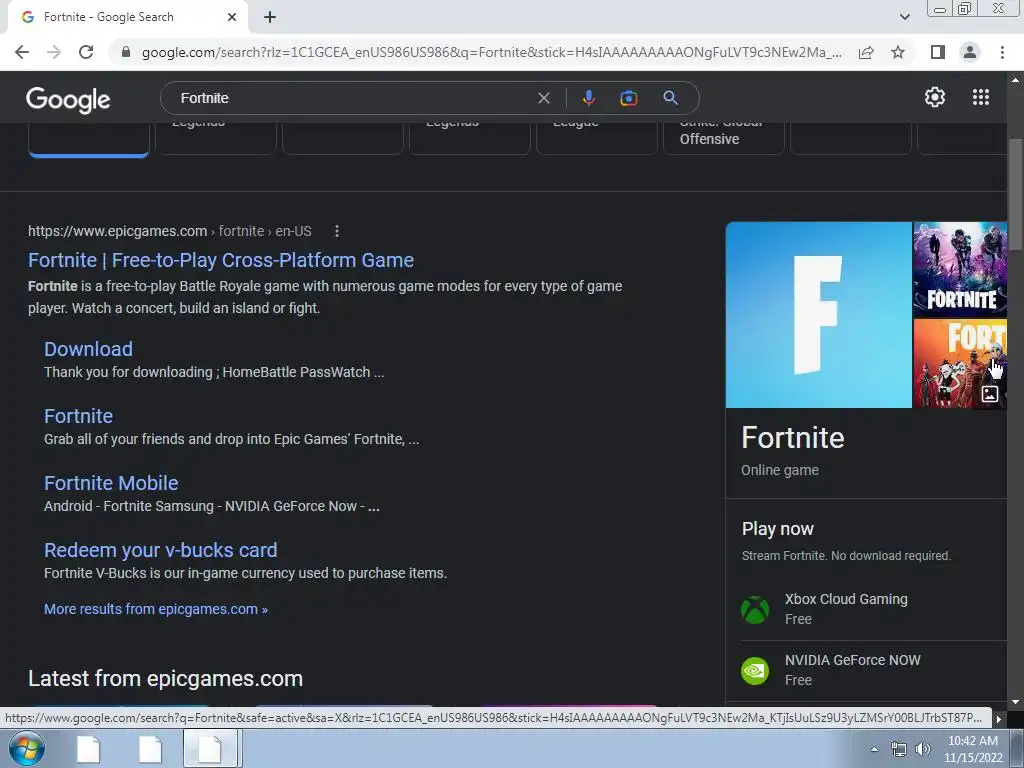The width and height of the screenshot is (1024, 768).
Task: Open the Download sitelink
Action: pyautogui.click(x=88, y=349)
